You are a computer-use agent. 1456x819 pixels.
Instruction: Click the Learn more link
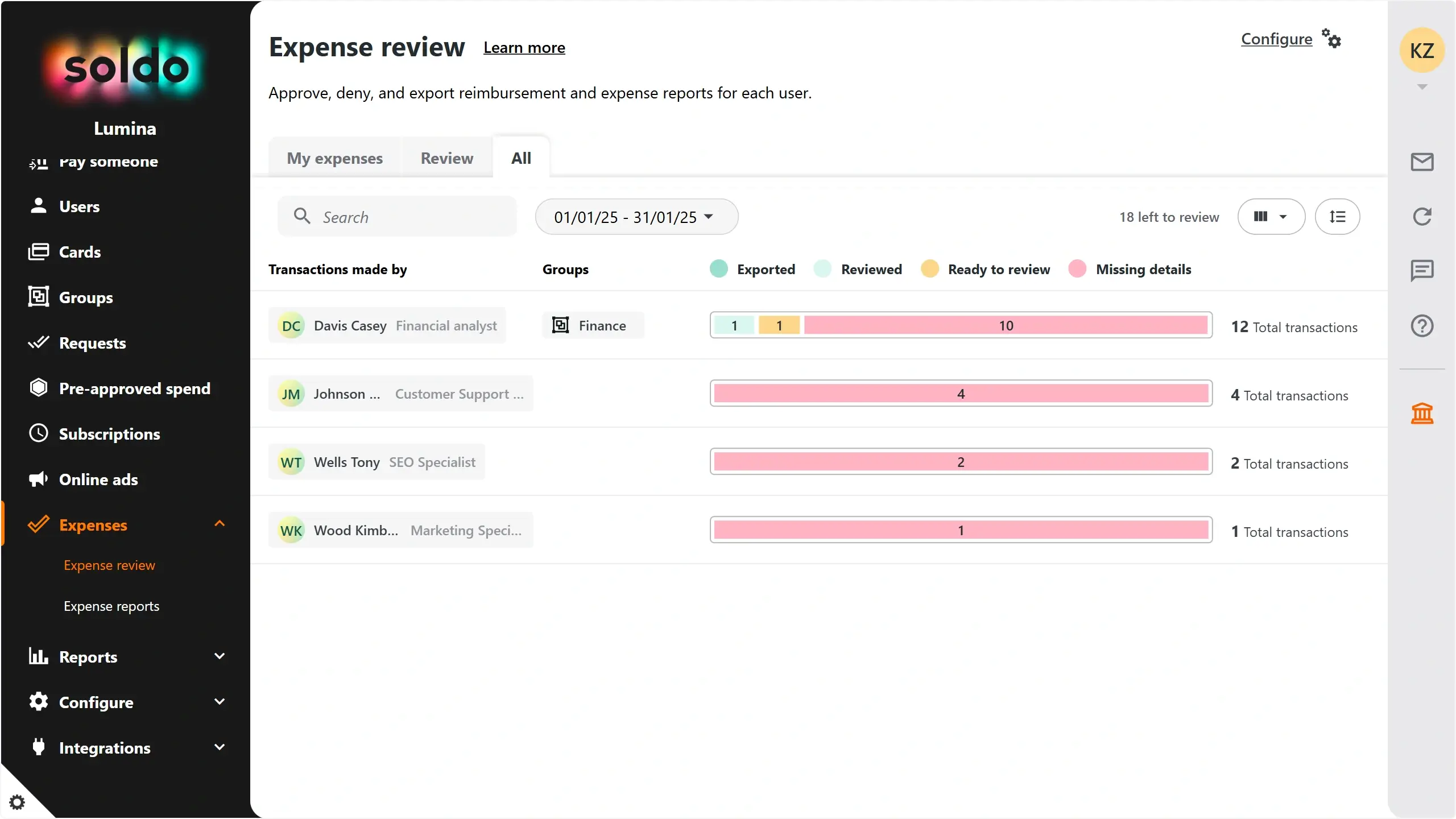point(524,48)
